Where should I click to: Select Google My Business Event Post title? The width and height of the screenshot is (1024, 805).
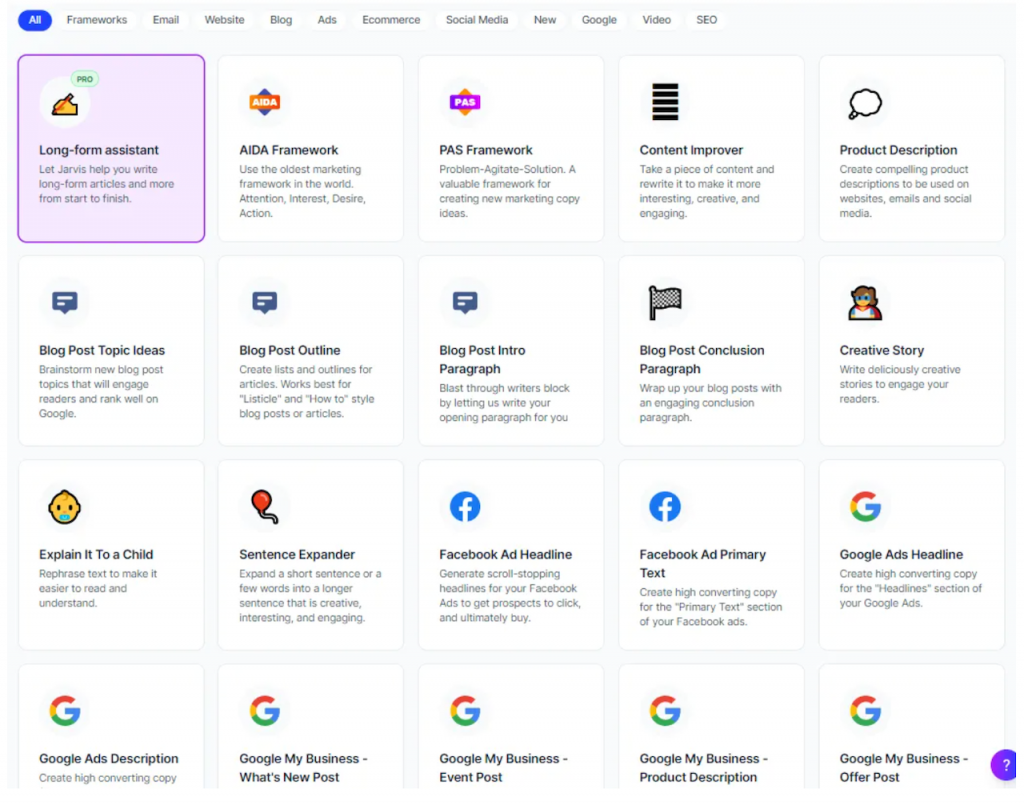(x=504, y=768)
